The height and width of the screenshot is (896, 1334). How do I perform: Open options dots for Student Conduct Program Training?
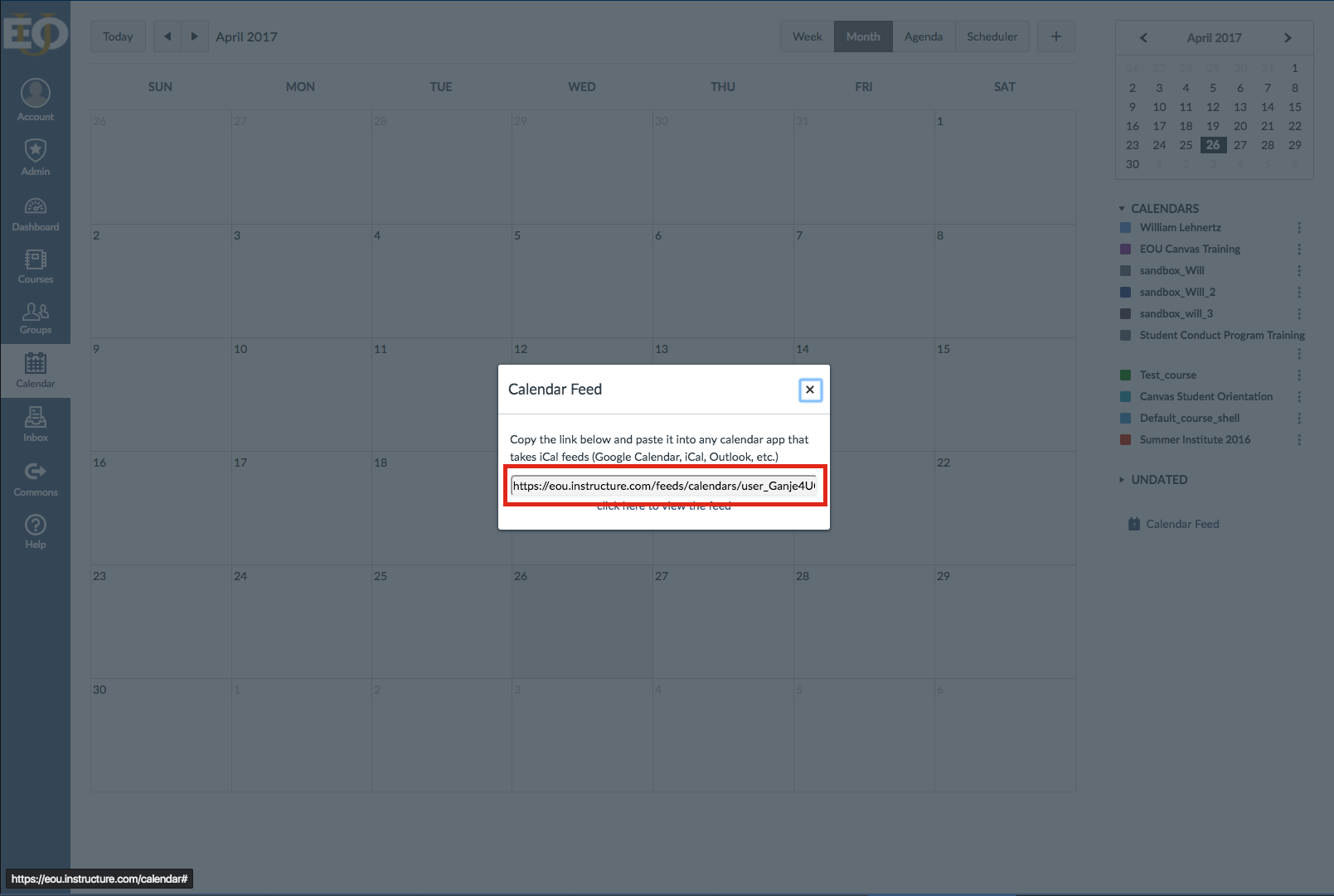(x=1299, y=354)
